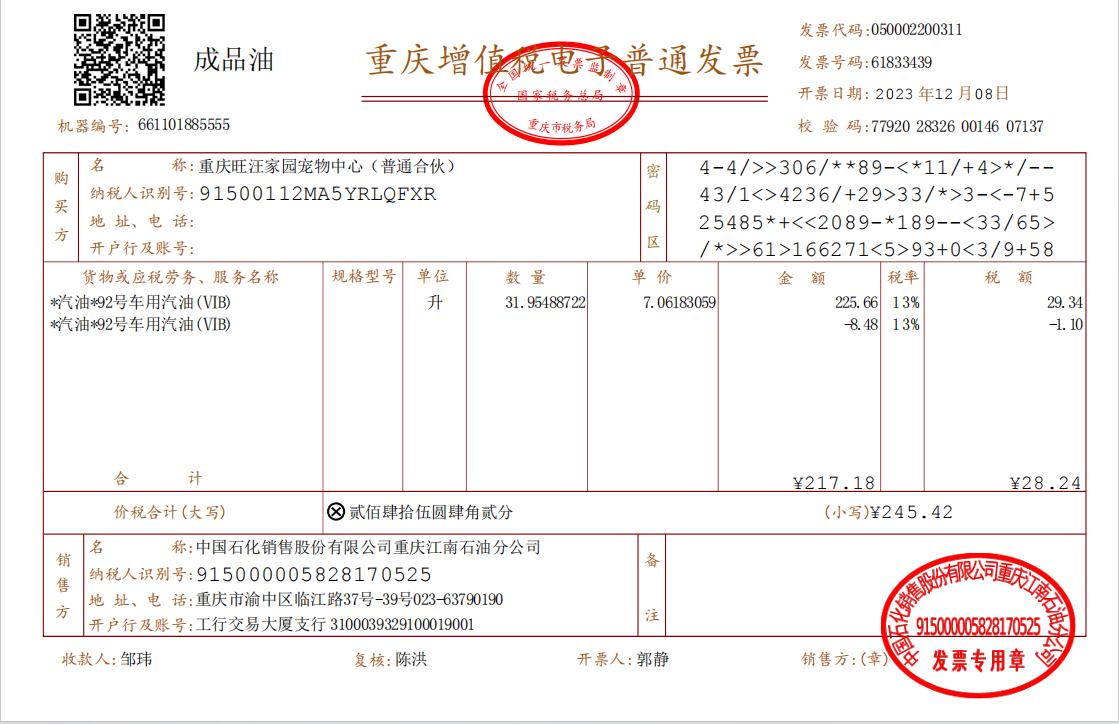Click cipher line starting 25485*+<<2089
Image resolution: width=1119 pixels, height=724 pixels.
click(876, 223)
